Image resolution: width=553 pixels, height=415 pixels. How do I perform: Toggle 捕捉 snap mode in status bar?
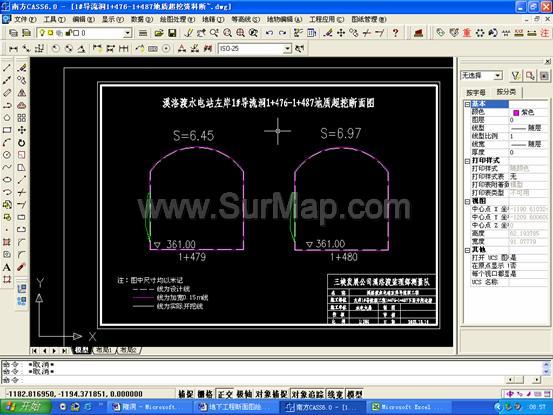[185, 394]
